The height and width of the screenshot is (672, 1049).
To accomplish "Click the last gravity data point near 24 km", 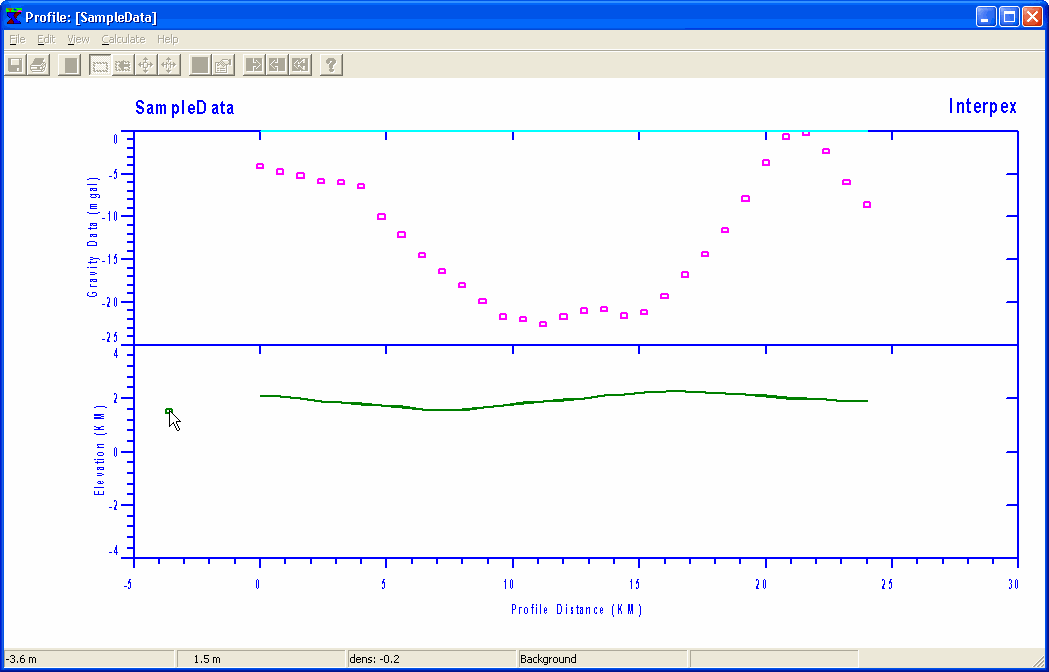I will (867, 205).
